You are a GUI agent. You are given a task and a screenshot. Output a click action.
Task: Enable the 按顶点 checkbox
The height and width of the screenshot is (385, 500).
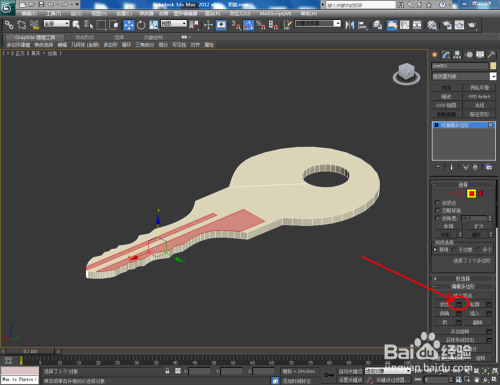pos(438,203)
